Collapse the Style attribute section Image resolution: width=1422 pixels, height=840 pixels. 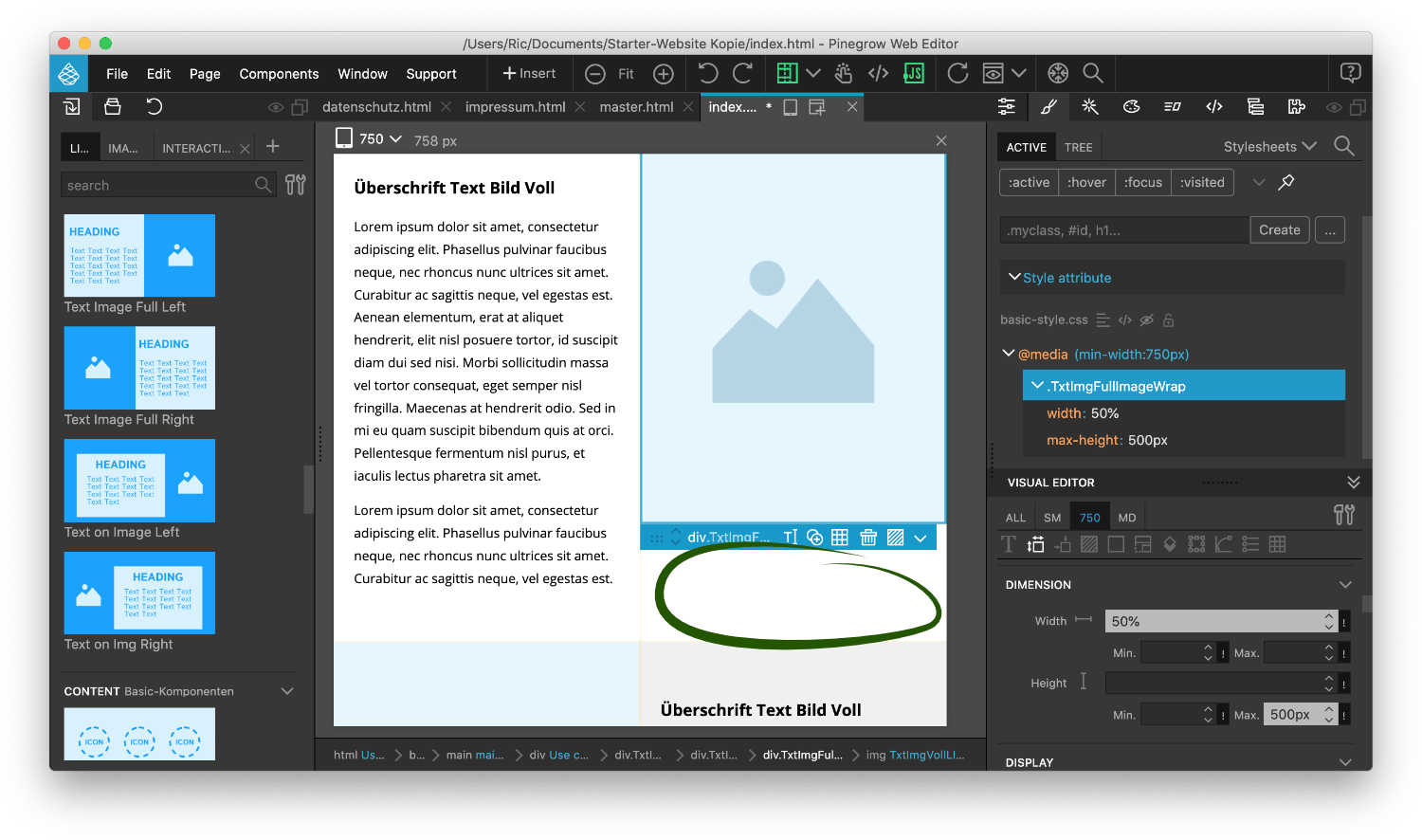coord(1014,277)
